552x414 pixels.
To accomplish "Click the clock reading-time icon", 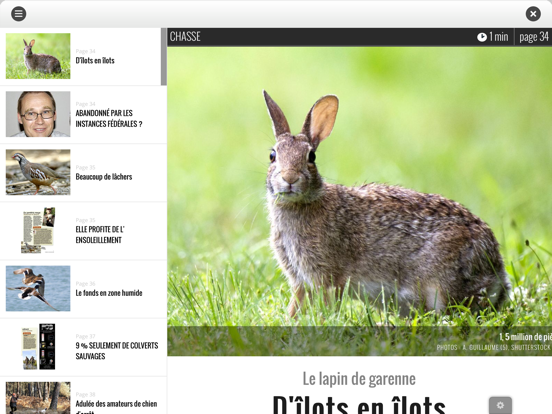I will tap(482, 37).
